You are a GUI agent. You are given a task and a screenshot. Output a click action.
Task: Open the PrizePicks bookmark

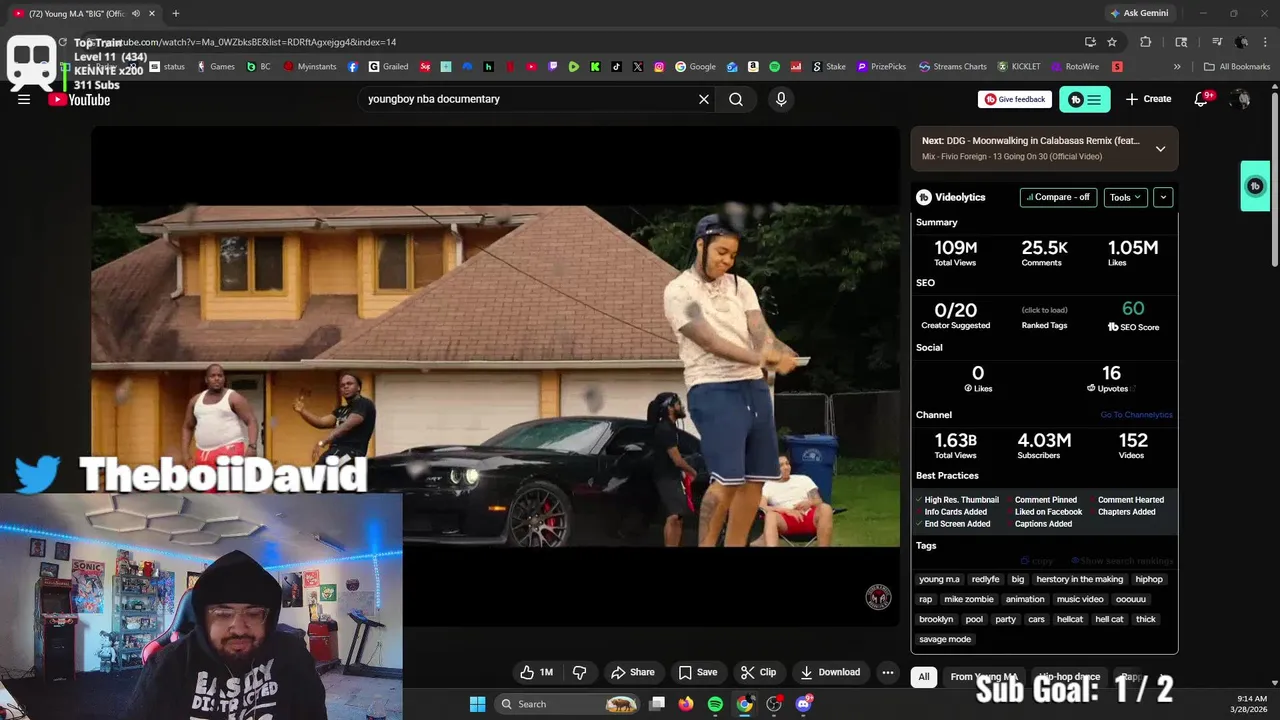tap(881, 67)
